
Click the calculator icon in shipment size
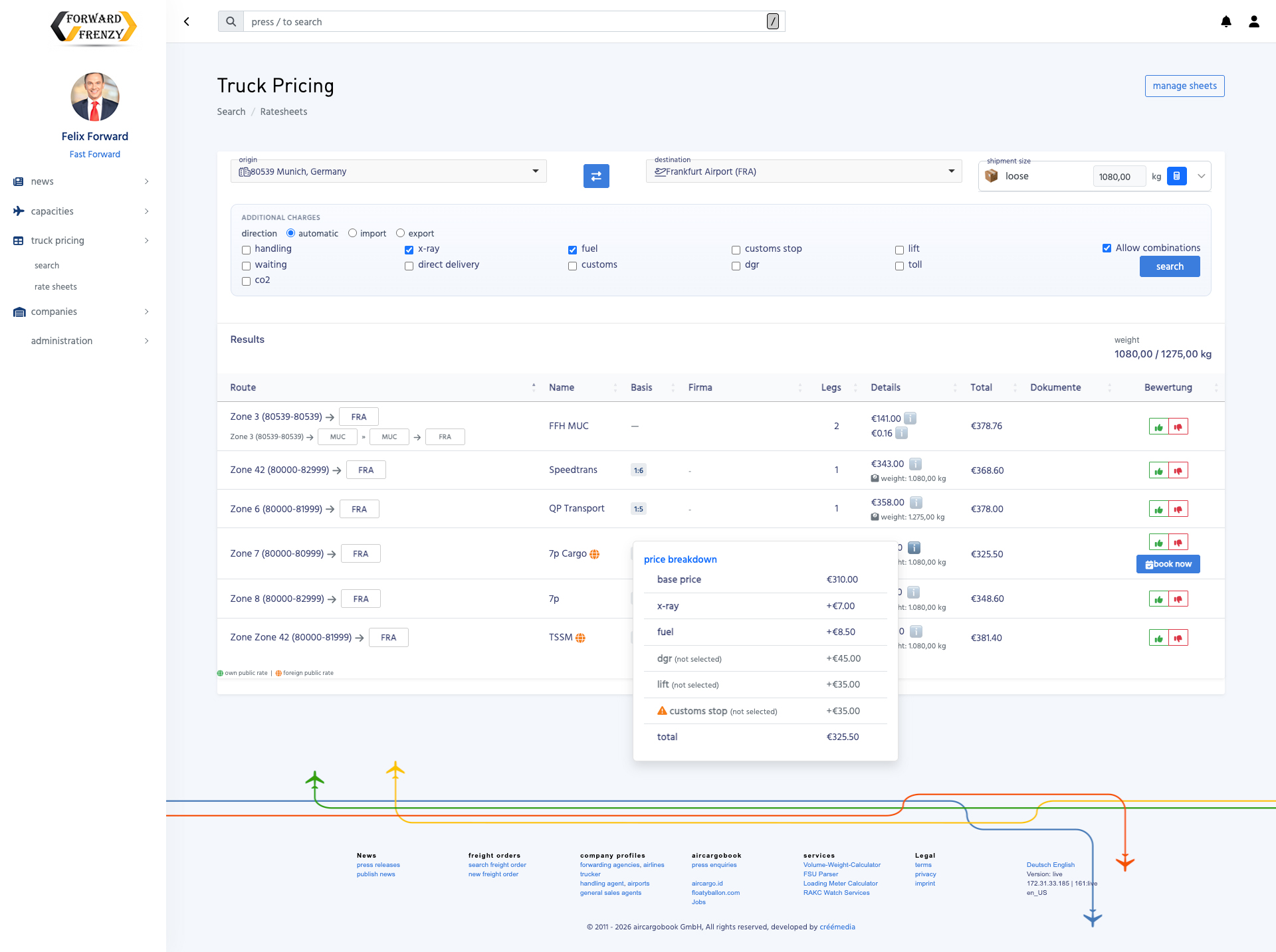tap(1176, 176)
